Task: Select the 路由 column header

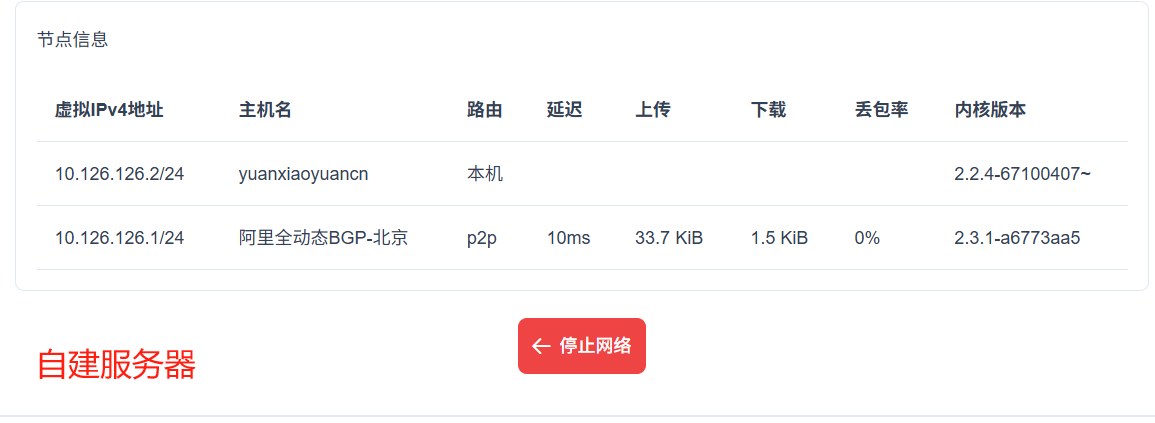Action: 484,110
